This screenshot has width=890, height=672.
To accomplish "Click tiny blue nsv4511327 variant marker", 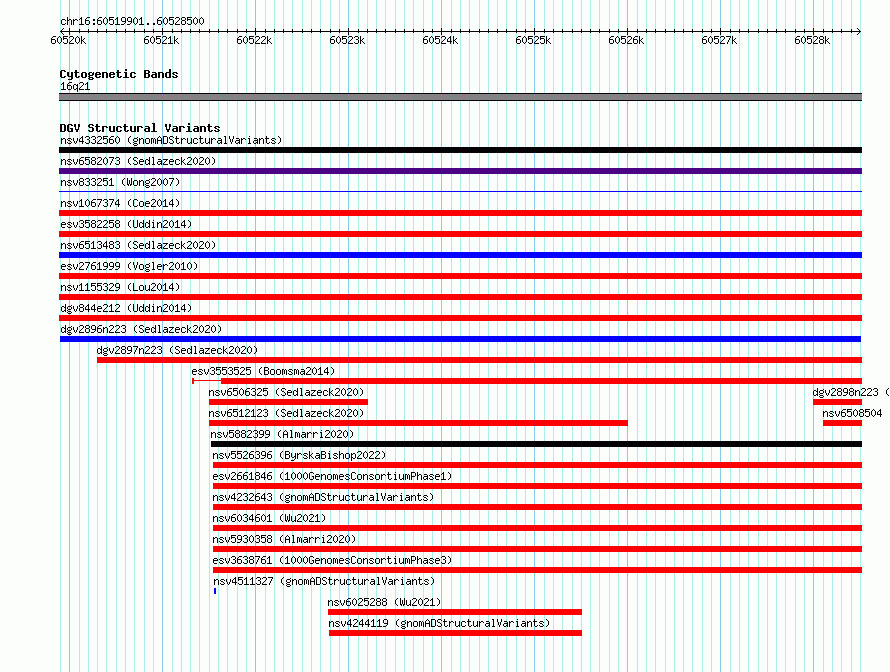I will tap(215, 591).
